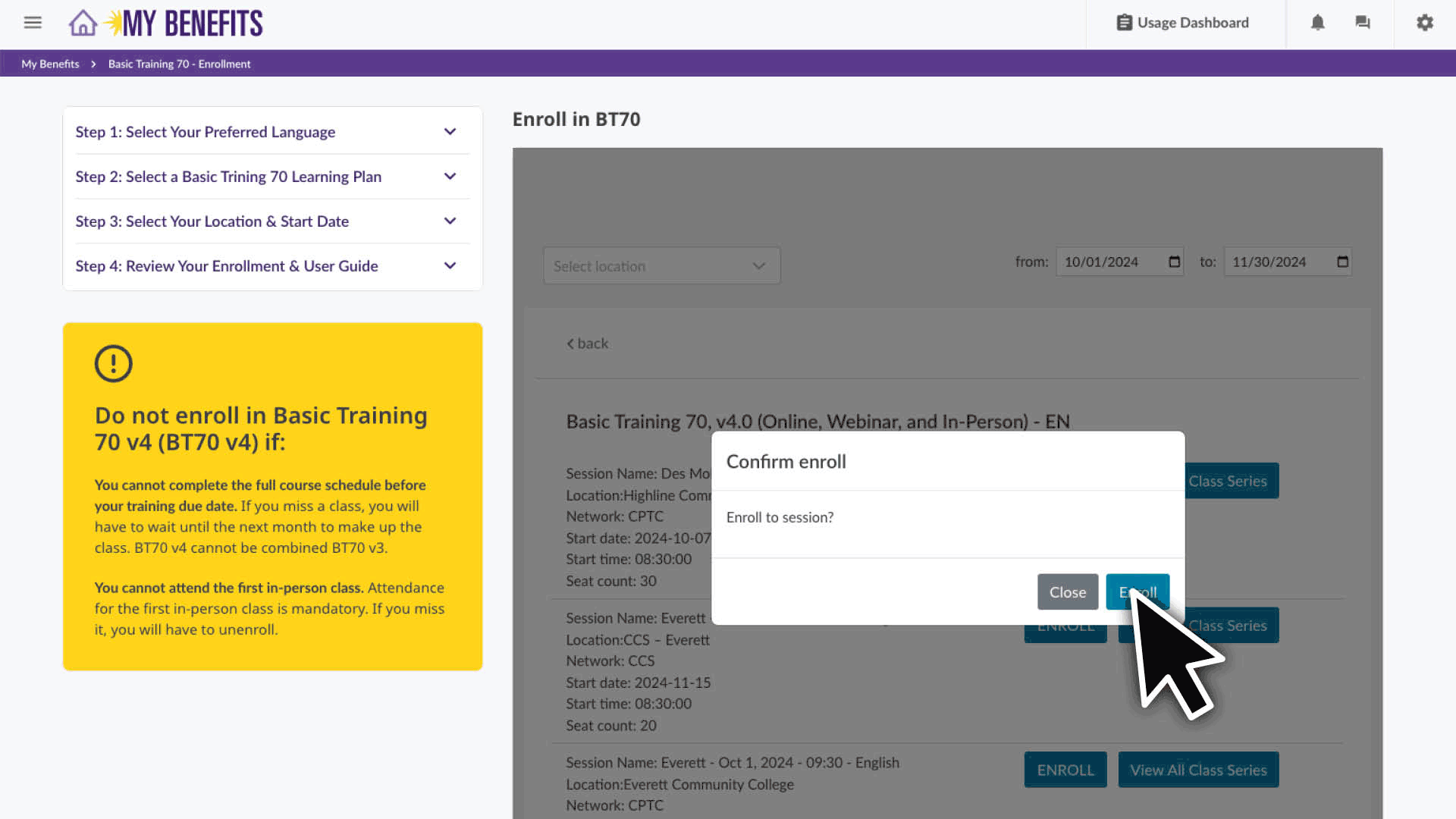Screen dimensions: 1456x819
Task: Navigate using the My Benefits breadcrumb
Action: [x=49, y=64]
